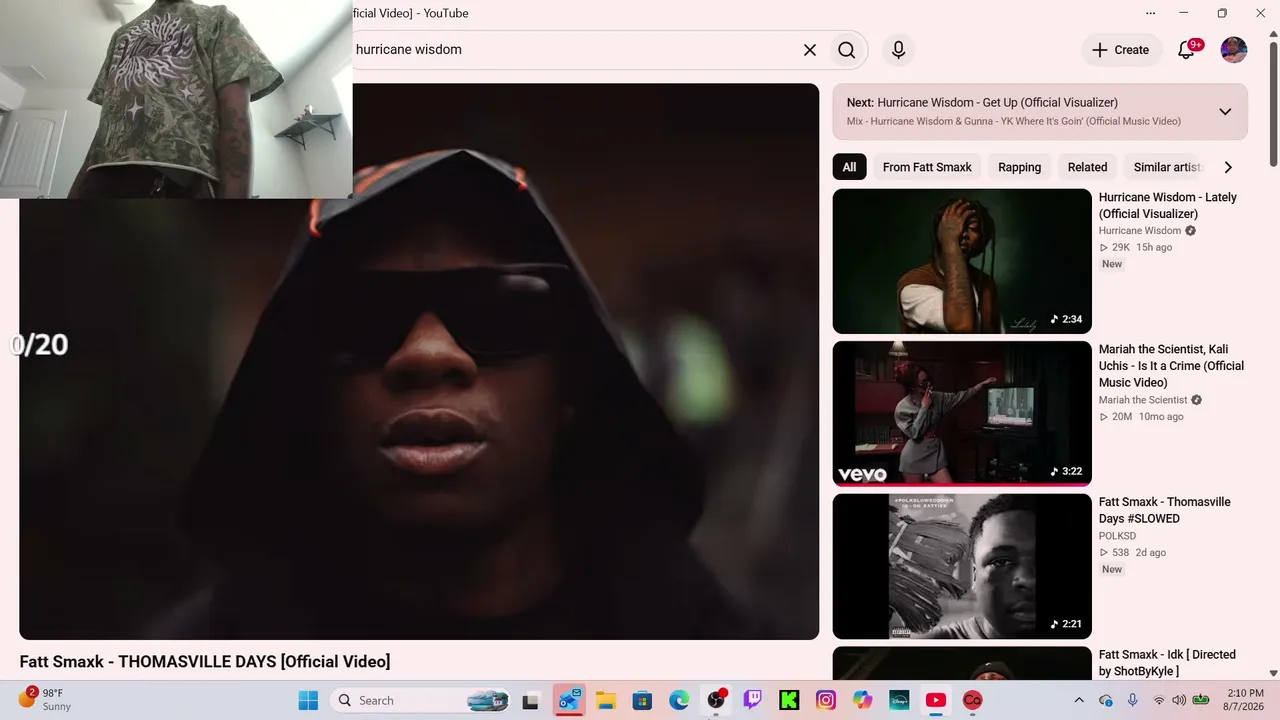
Task: Open the 98°F Sunny weather widget
Action: pos(46,699)
